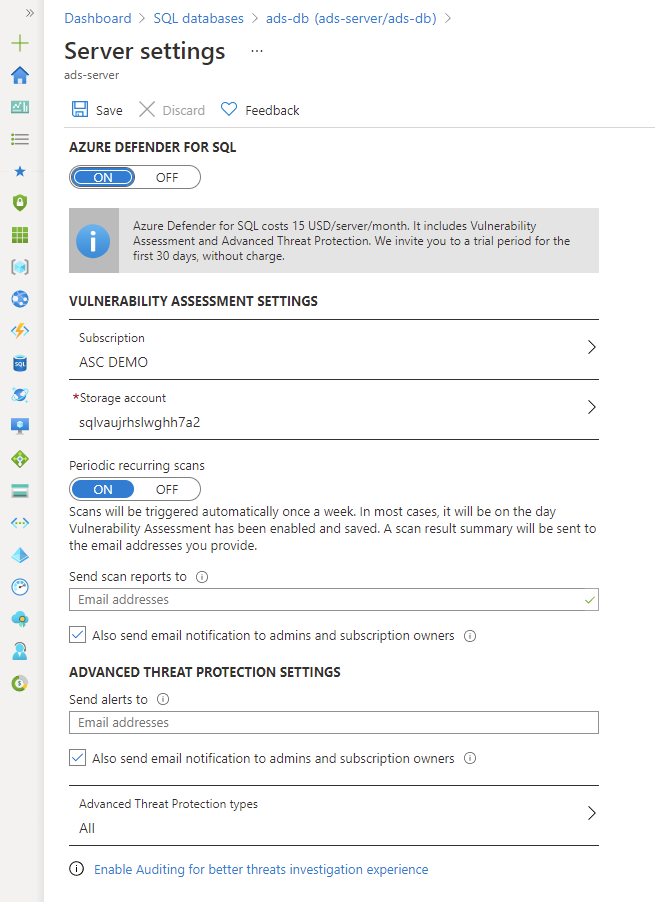Click info icon beside Send alerts to
This screenshot has height=902, width=655.
click(x=163, y=700)
